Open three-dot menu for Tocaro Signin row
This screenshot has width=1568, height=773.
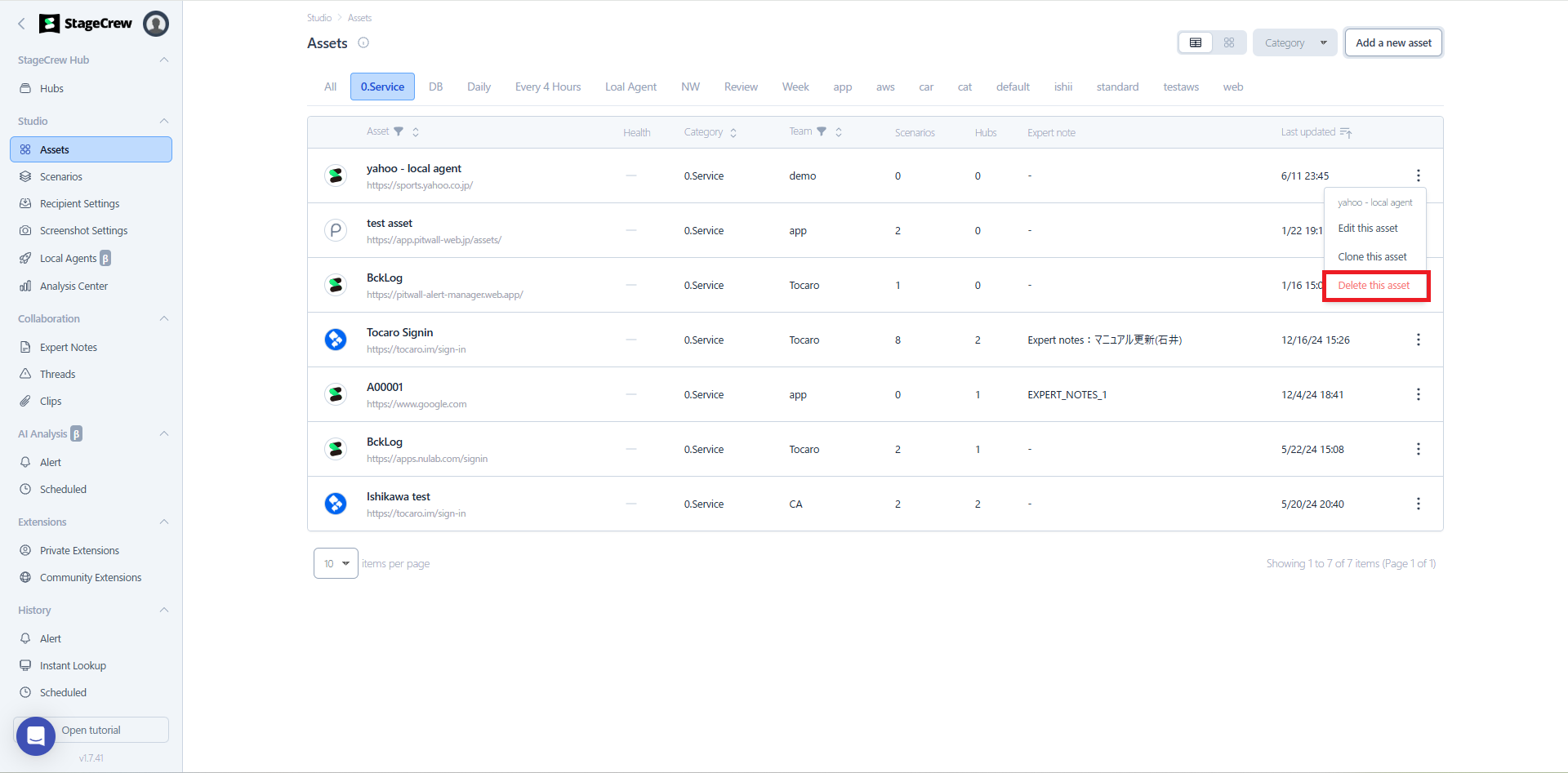click(1418, 340)
